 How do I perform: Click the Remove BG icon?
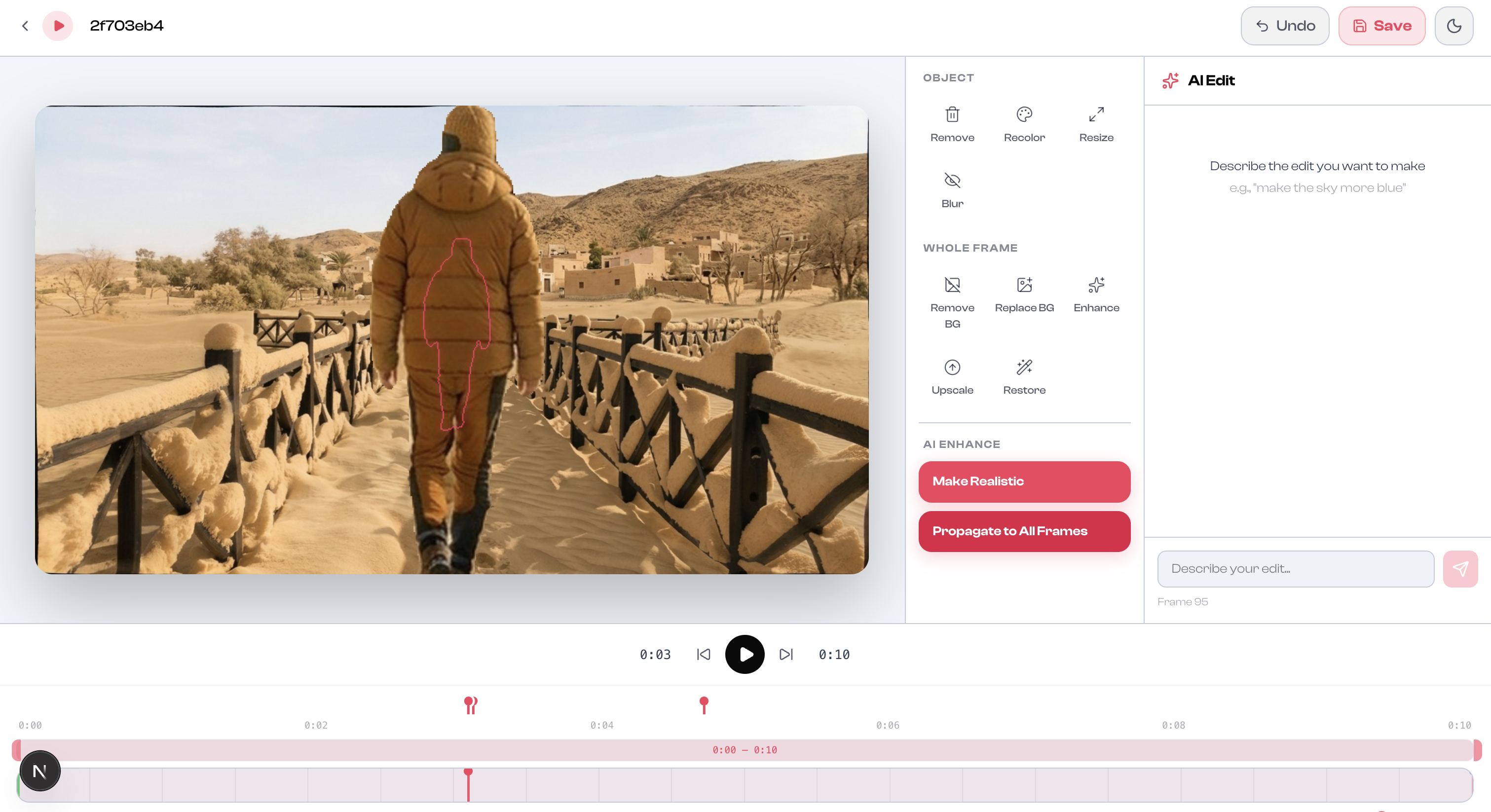pos(952,285)
